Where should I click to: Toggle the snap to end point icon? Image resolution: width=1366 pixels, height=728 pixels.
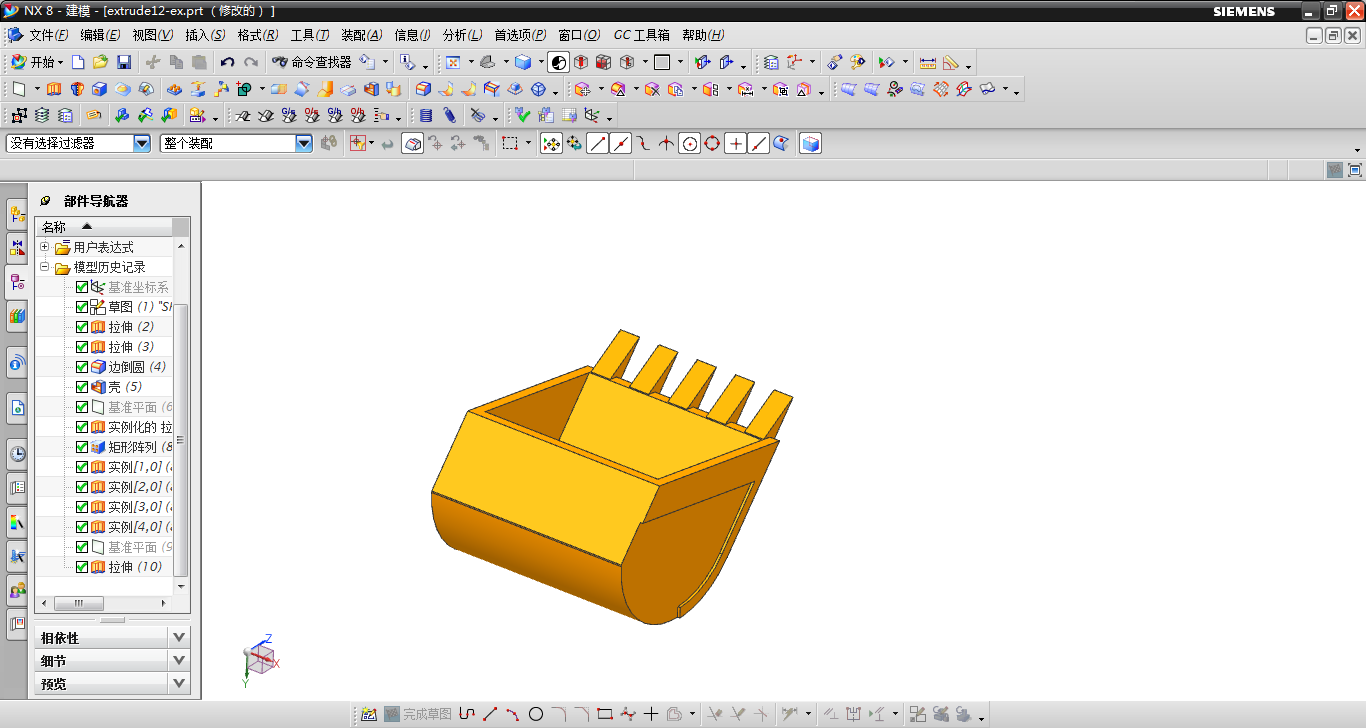(x=597, y=144)
